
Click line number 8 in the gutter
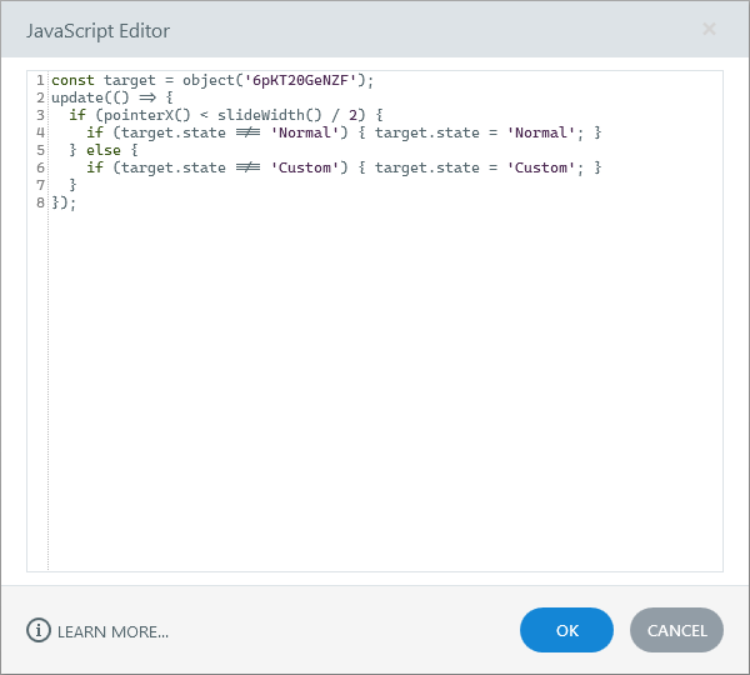41,202
